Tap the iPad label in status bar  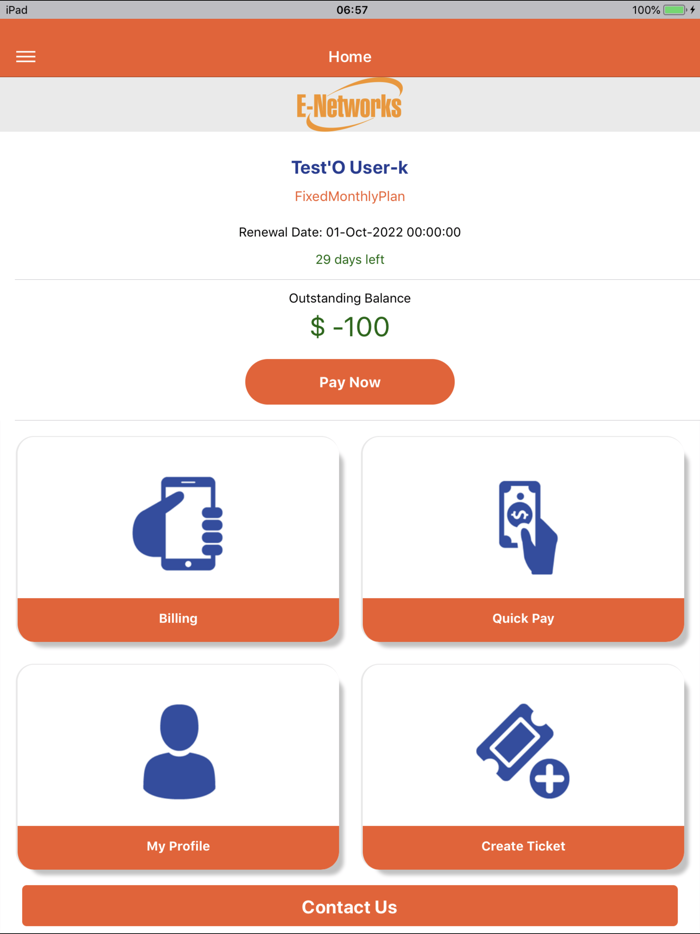point(16,9)
